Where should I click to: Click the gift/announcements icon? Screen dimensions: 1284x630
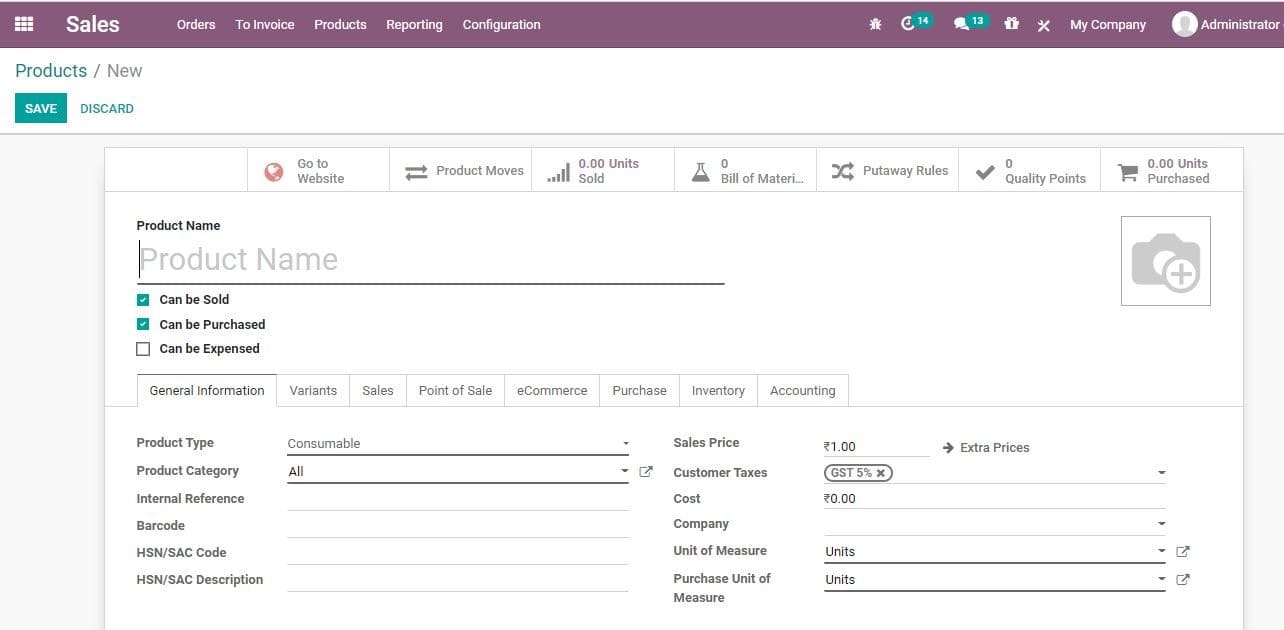(x=1011, y=23)
